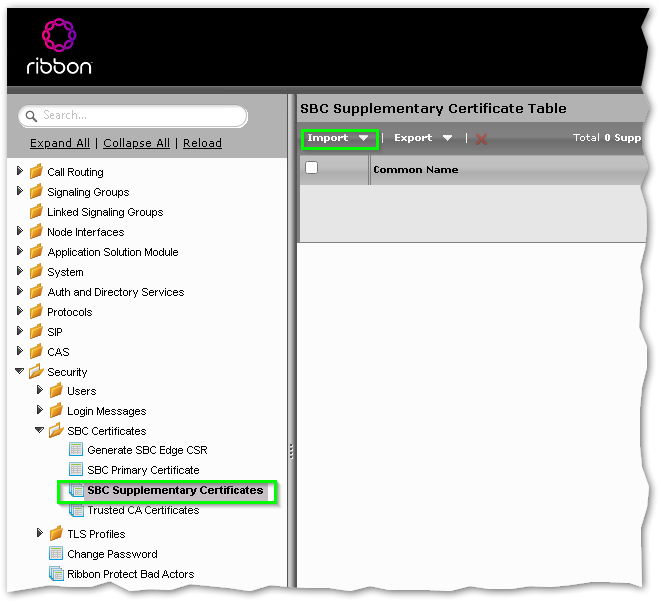Open the Import dropdown menu

pyautogui.click(x=339, y=138)
